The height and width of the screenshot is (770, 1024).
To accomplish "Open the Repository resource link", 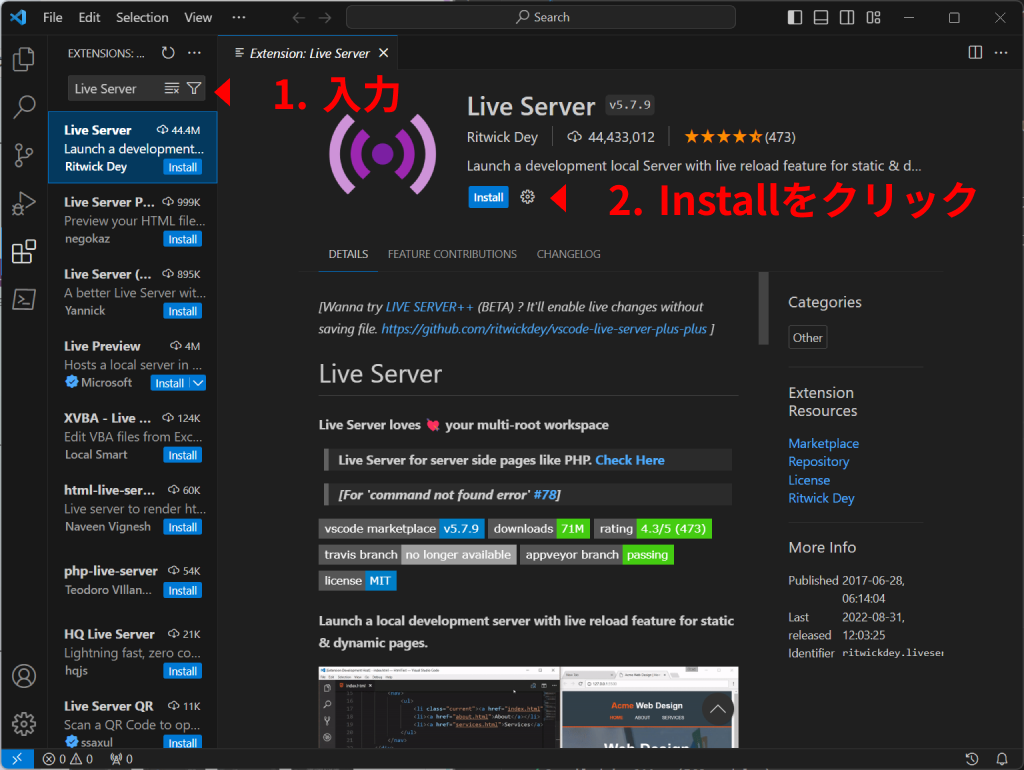I will [x=818, y=462].
